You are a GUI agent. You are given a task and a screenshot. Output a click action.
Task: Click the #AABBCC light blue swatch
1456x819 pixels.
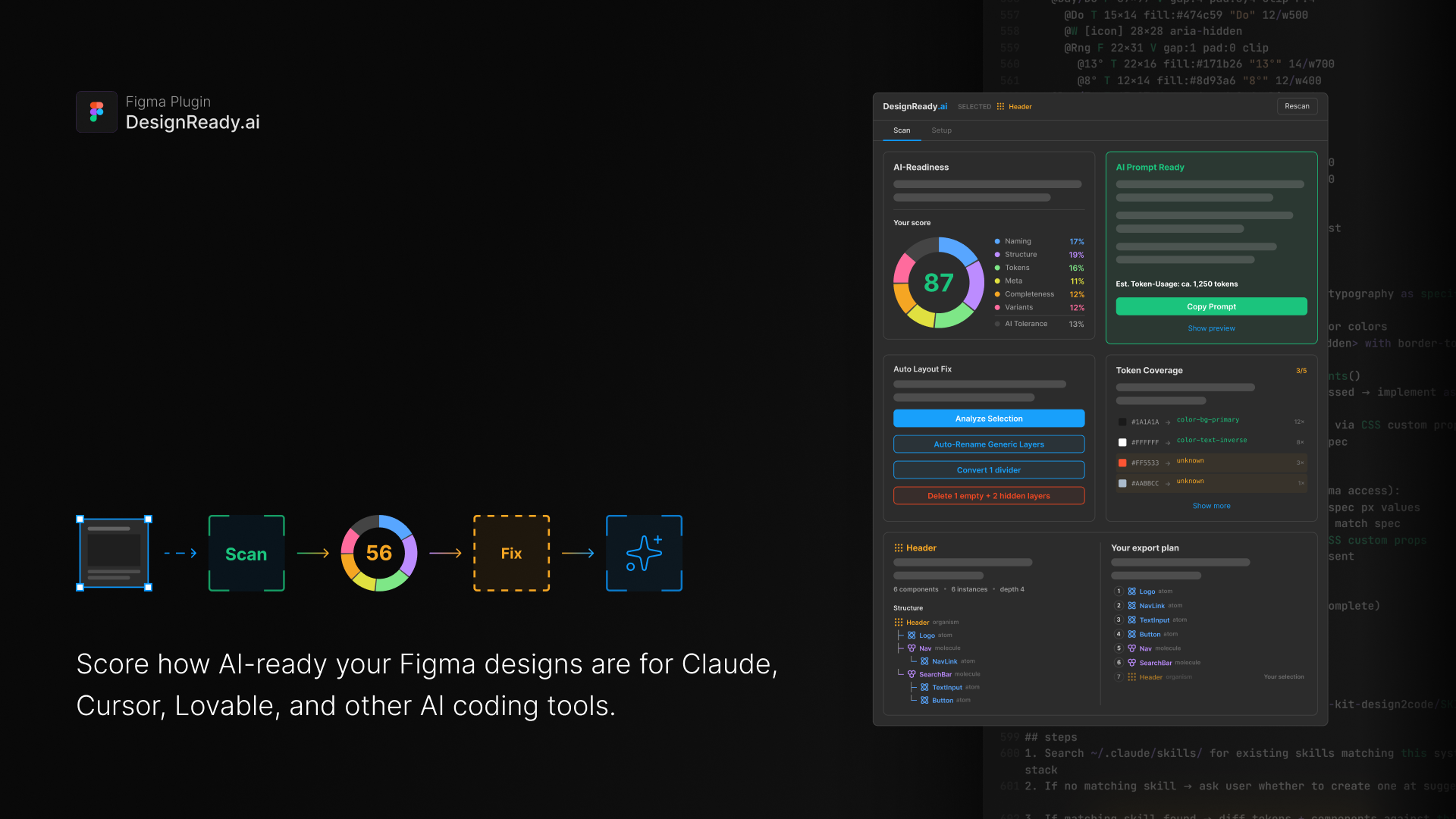[1122, 483]
